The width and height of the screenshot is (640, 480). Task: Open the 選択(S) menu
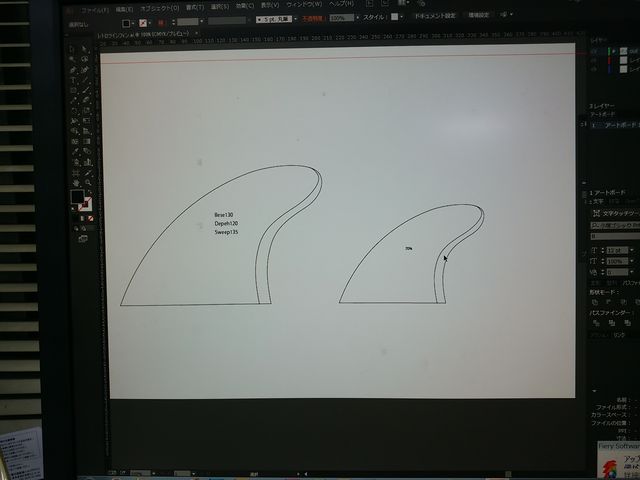(x=220, y=7)
